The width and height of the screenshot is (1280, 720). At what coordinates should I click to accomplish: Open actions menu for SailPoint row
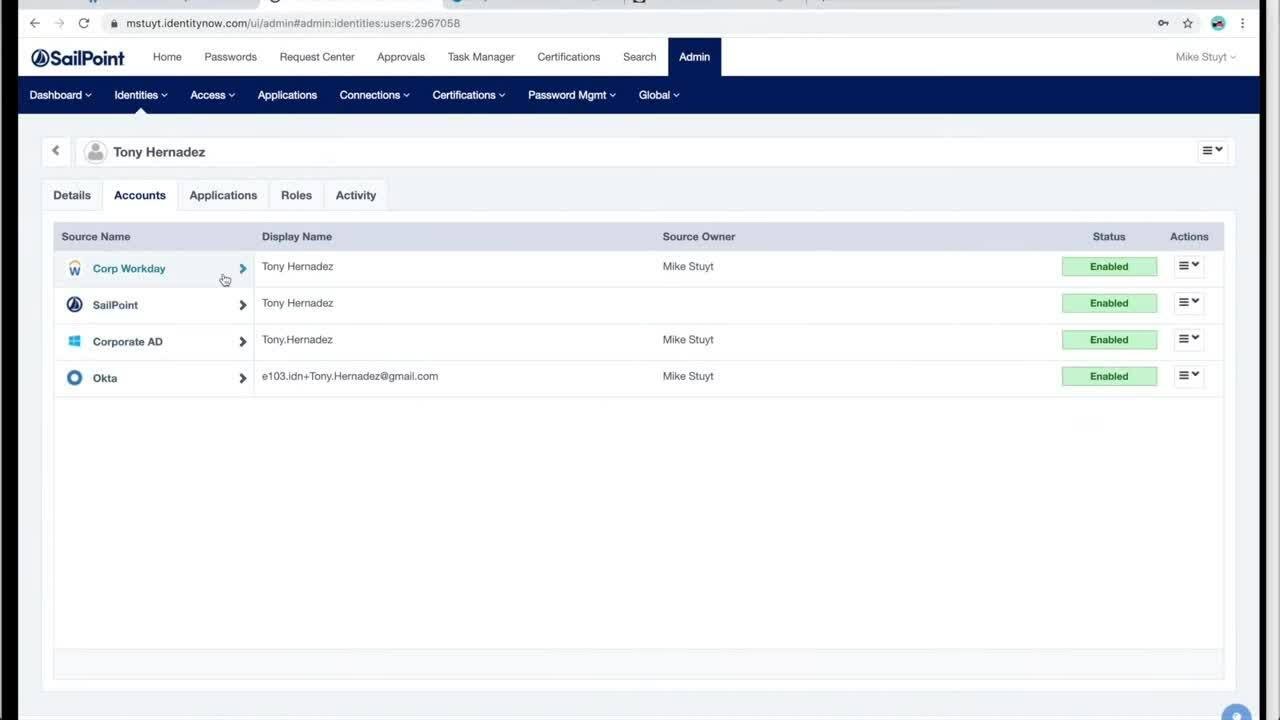(1188, 302)
